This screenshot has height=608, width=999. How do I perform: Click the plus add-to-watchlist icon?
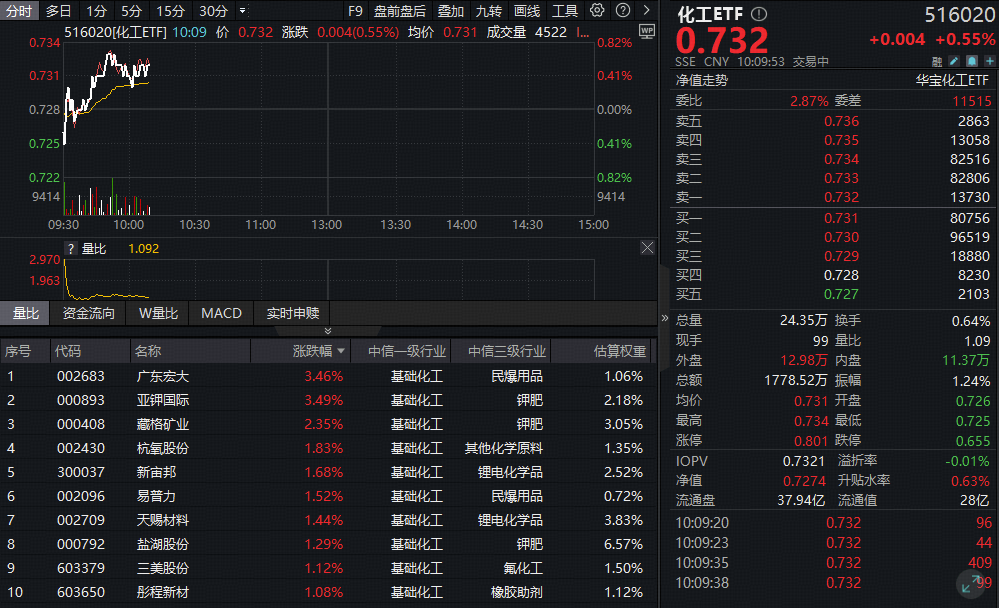point(989,61)
